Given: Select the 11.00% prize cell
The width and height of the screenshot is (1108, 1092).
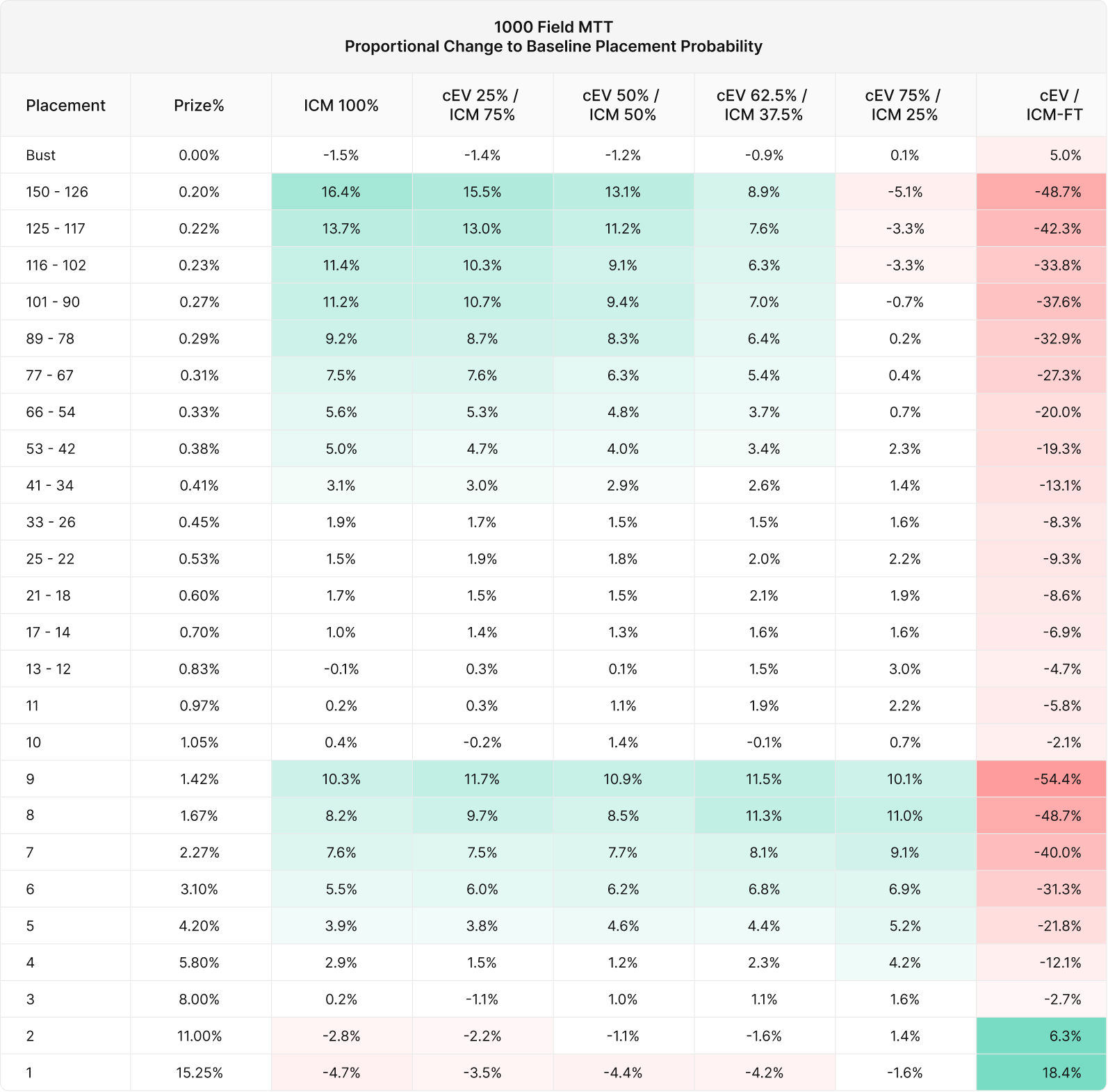Looking at the screenshot, I should pyautogui.click(x=199, y=1036).
